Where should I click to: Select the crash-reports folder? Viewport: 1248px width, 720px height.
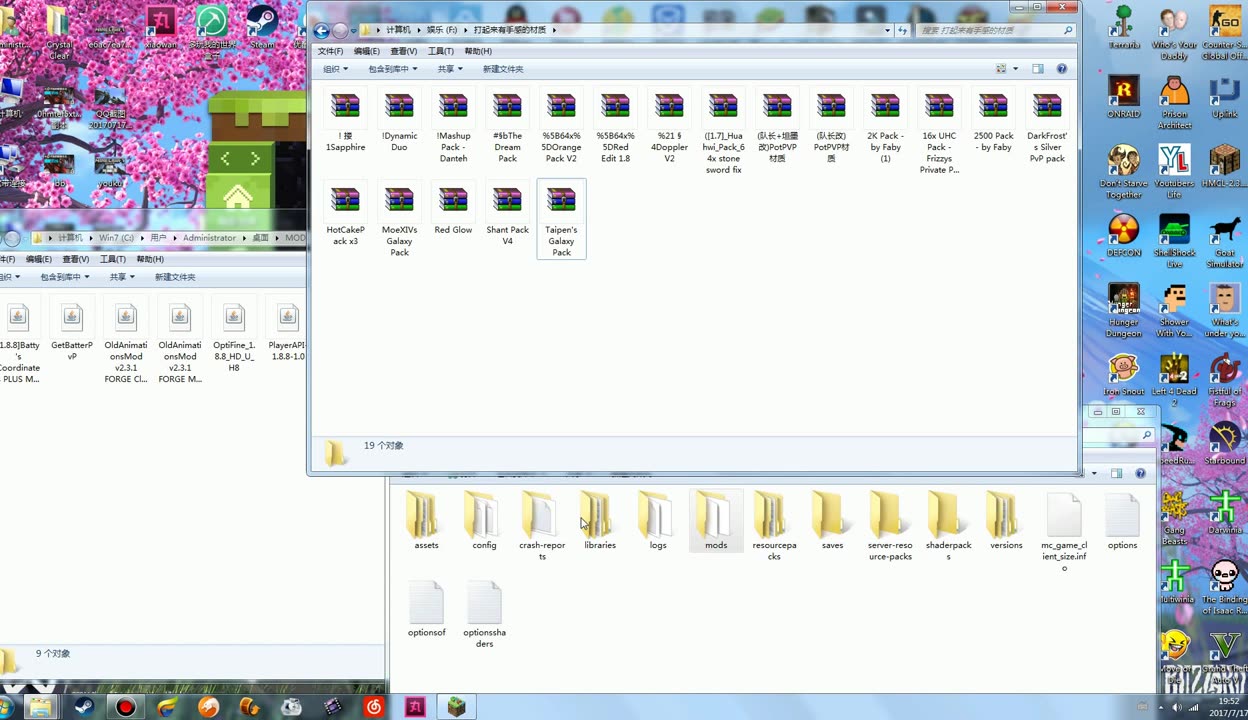coord(542,527)
